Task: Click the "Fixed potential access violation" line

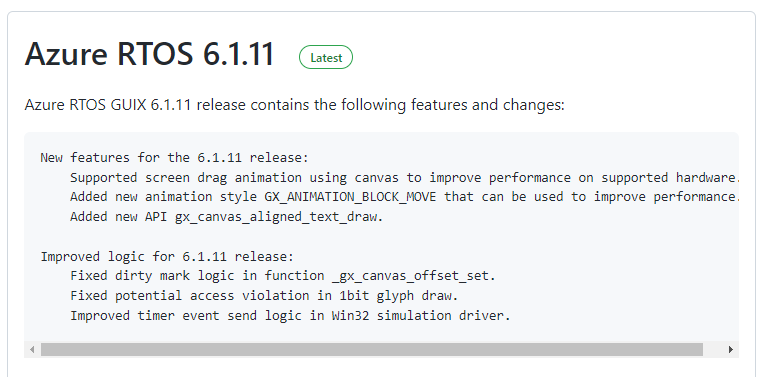Action: tap(264, 296)
